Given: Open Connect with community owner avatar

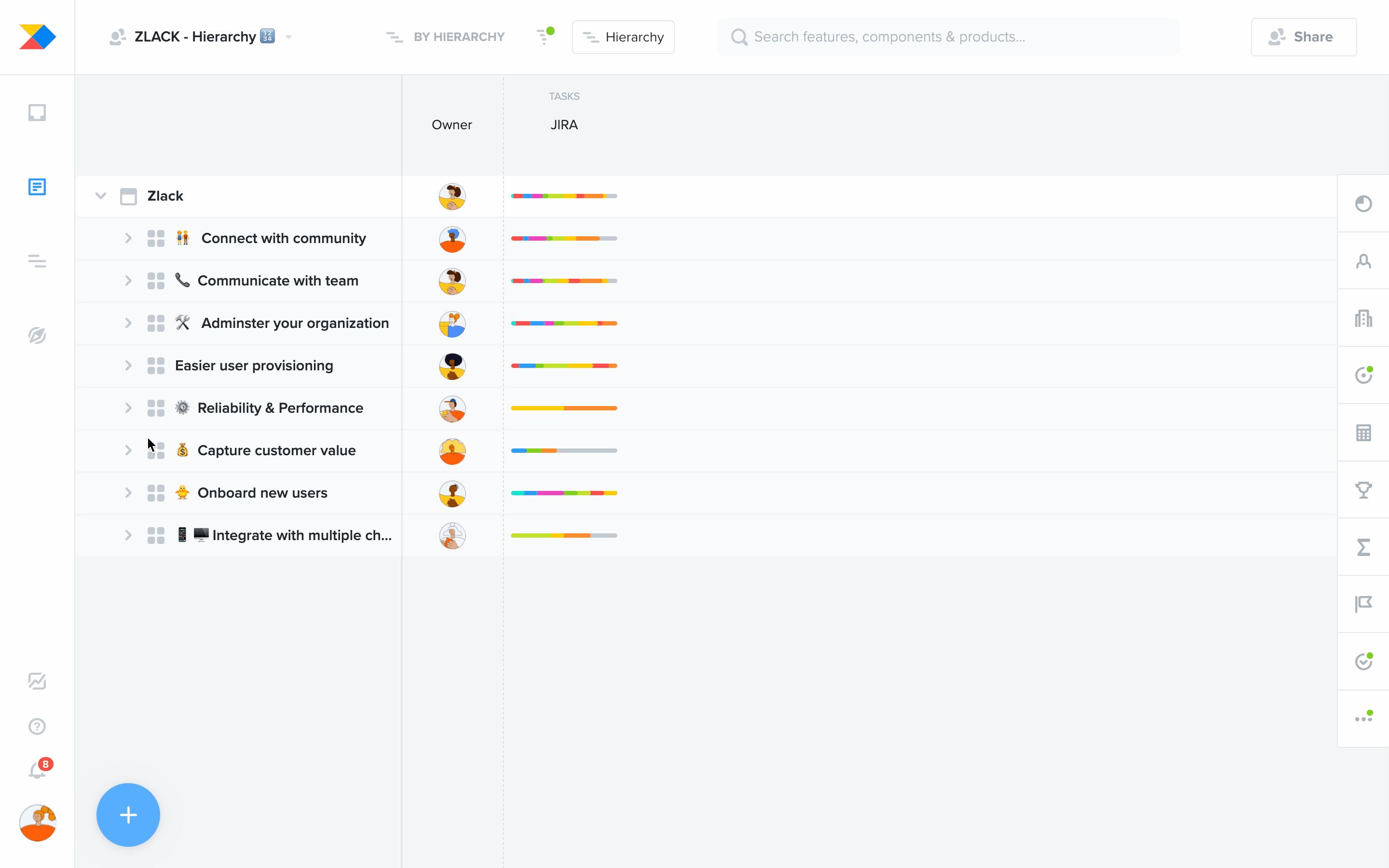Looking at the screenshot, I should pyautogui.click(x=452, y=239).
